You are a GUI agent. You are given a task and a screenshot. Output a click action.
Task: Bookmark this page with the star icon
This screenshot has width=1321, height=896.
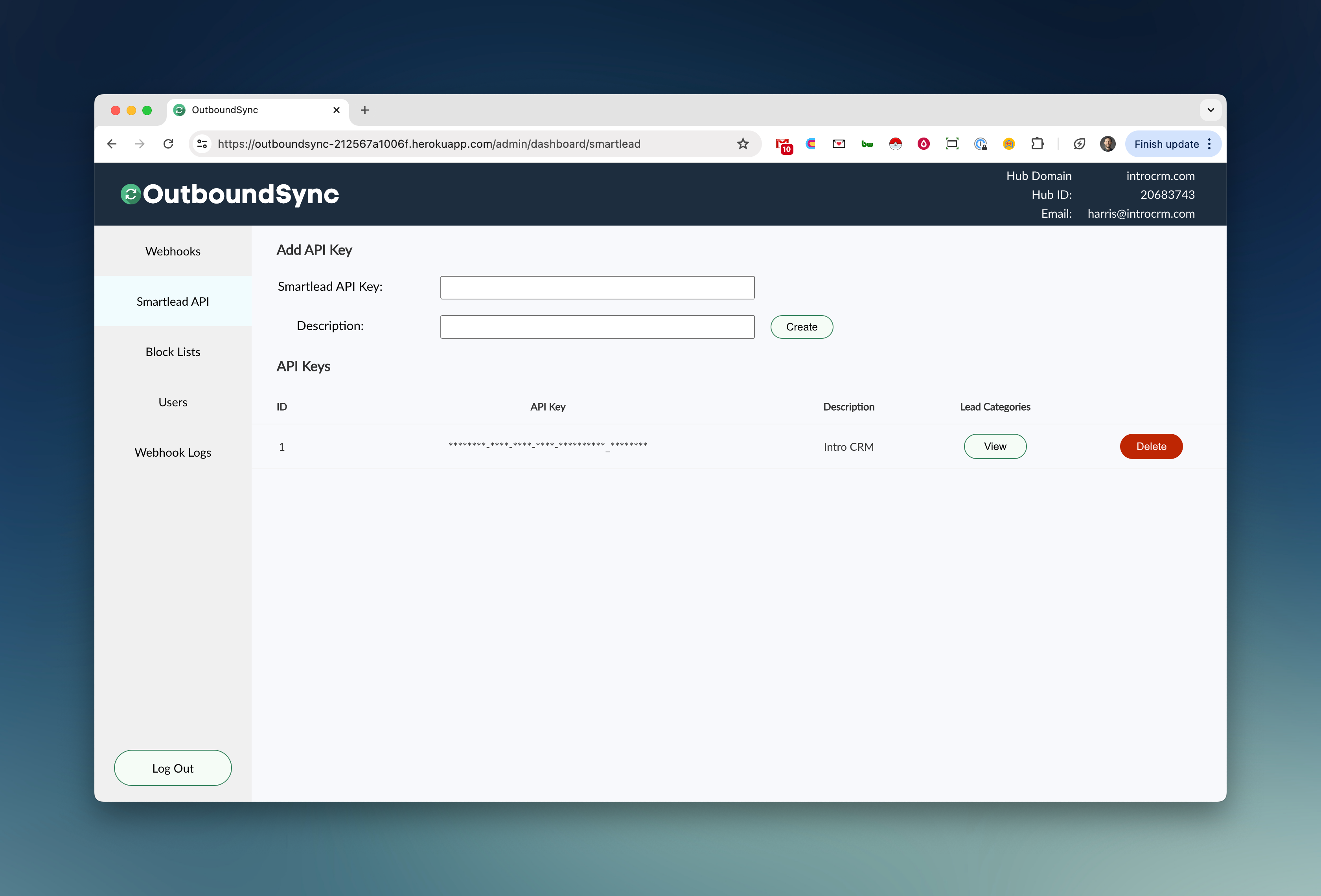[743, 144]
